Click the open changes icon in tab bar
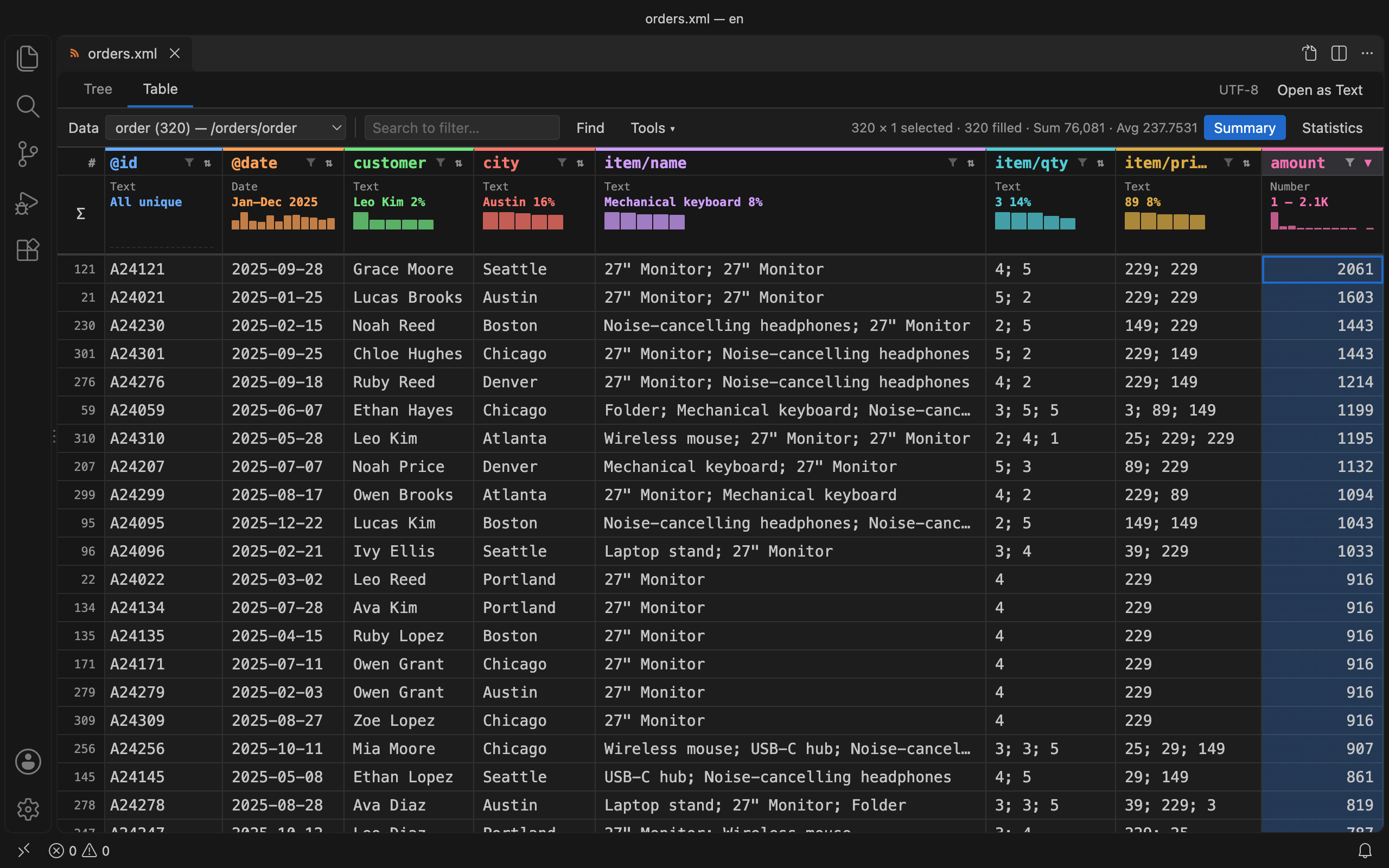Image resolution: width=1389 pixels, height=868 pixels. pyautogui.click(x=1309, y=53)
